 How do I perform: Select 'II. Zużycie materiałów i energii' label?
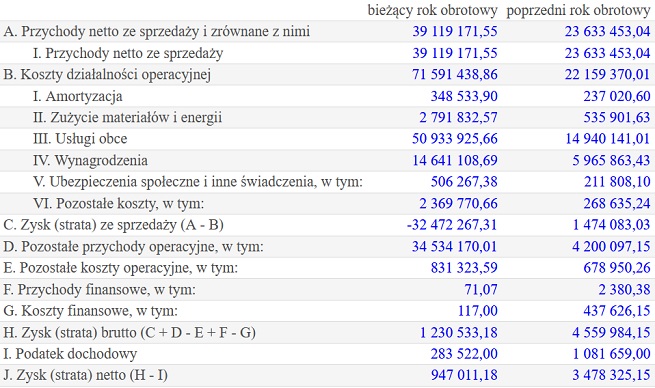[x=127, y=118]
